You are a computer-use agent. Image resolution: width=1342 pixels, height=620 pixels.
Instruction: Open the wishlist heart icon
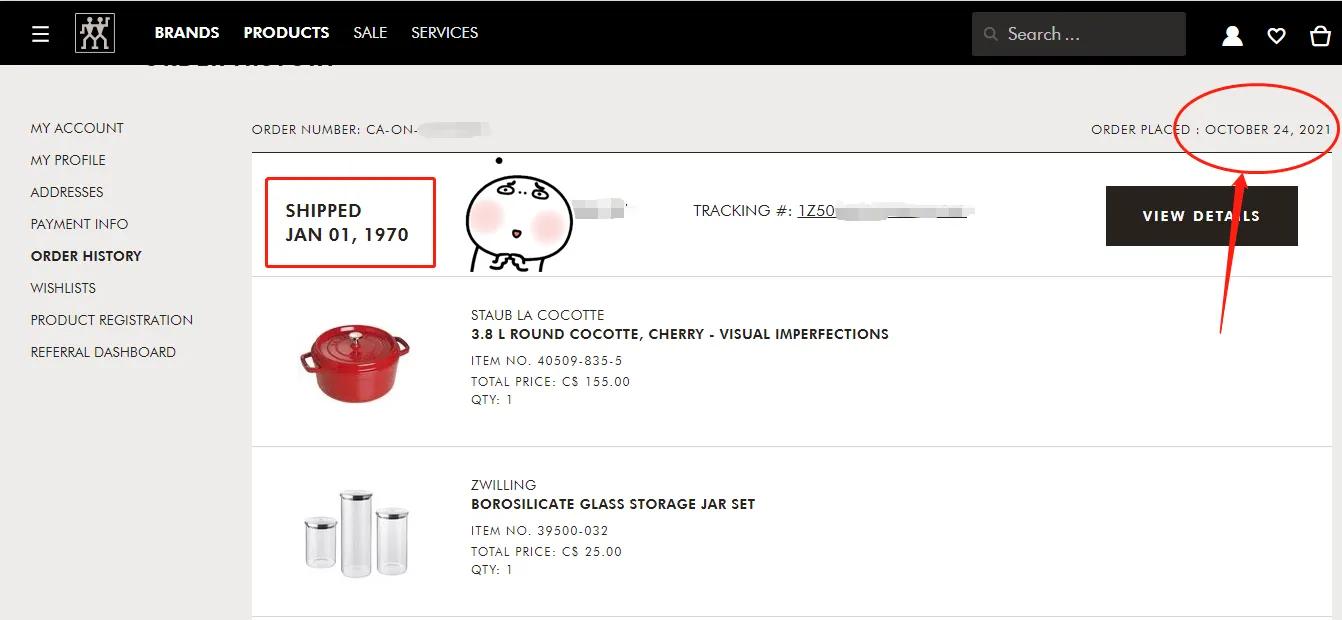pos(1276,36)
